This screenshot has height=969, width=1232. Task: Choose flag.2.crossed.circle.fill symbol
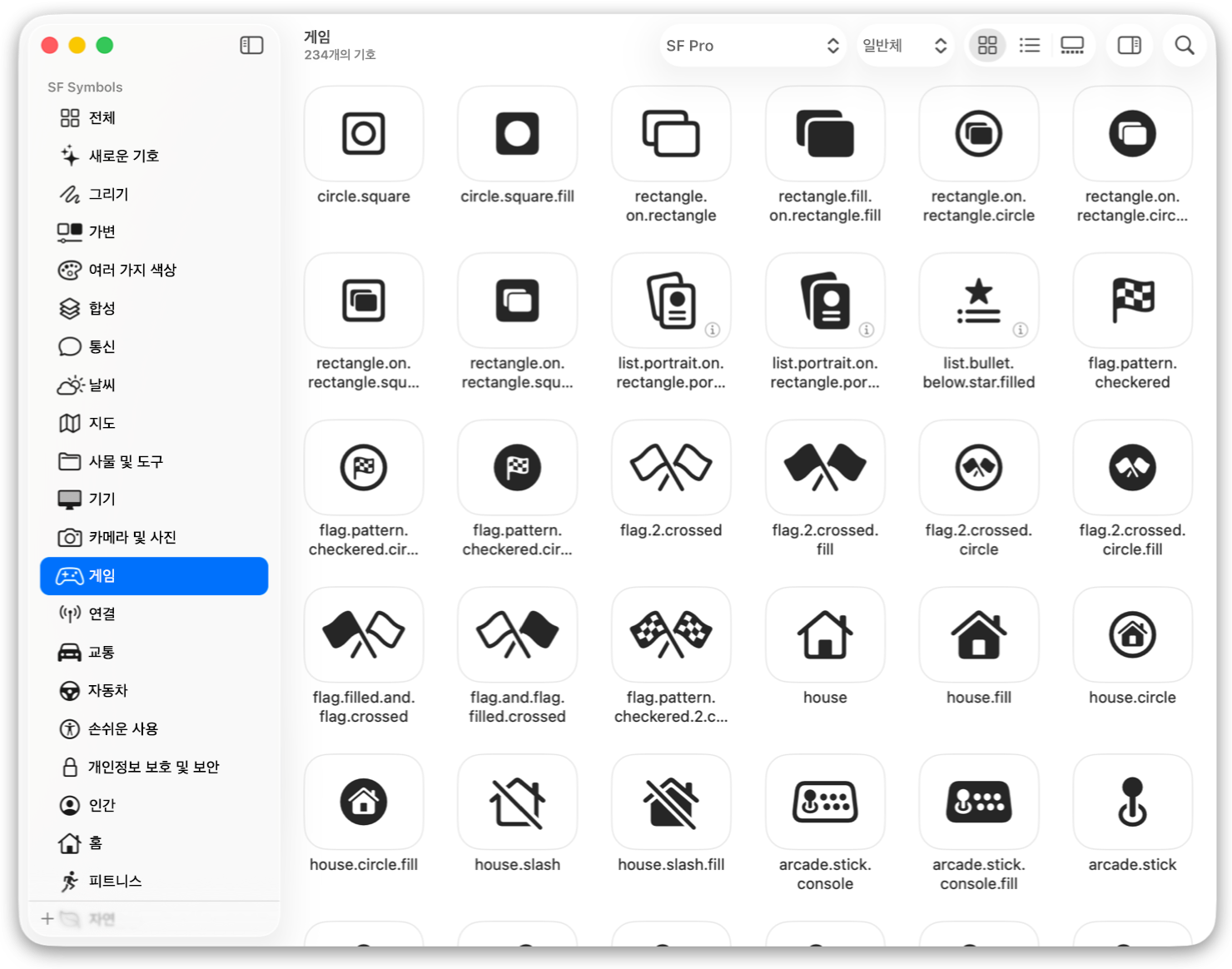1133,468
